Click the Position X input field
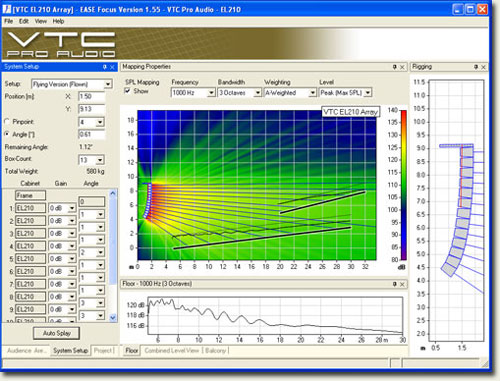This screenshot has height=381, width=500. click(x=92, y=96)
